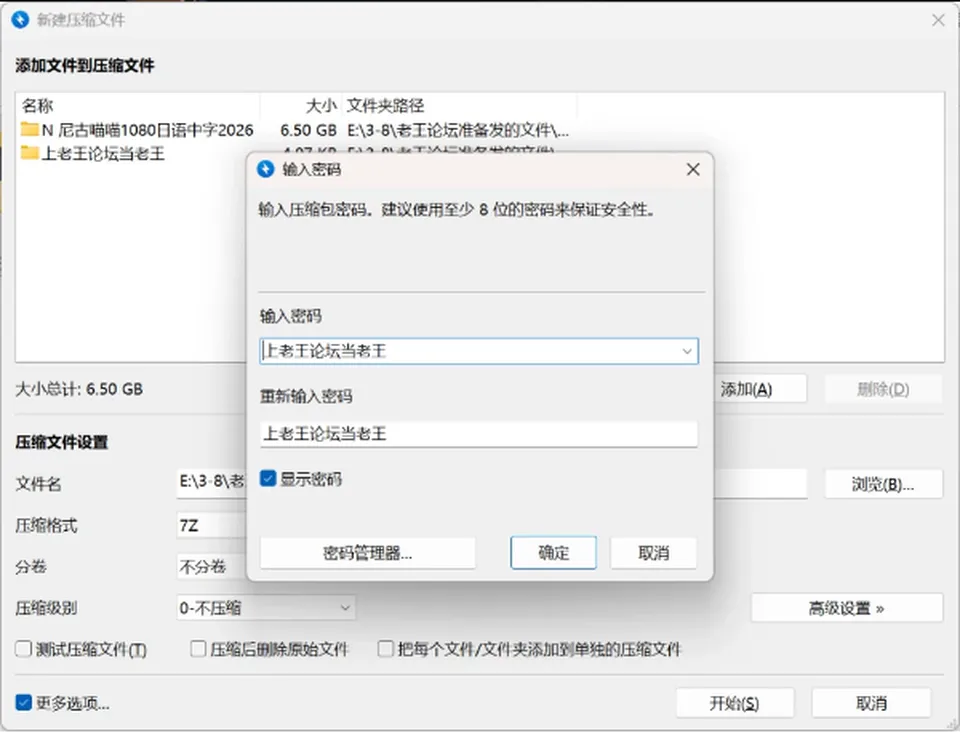The width and height of the screenshot is (960, 733).
Task: Click the 添加(A) button
Action: (x=760, y=389)
